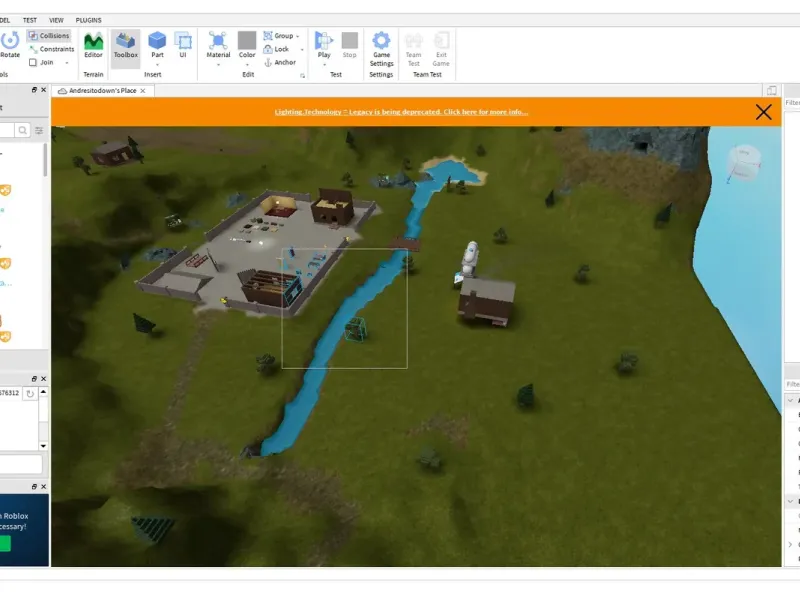Open the Group dropdown arrow
Screen dimensions: 800x600
click(x=298, y=36)
